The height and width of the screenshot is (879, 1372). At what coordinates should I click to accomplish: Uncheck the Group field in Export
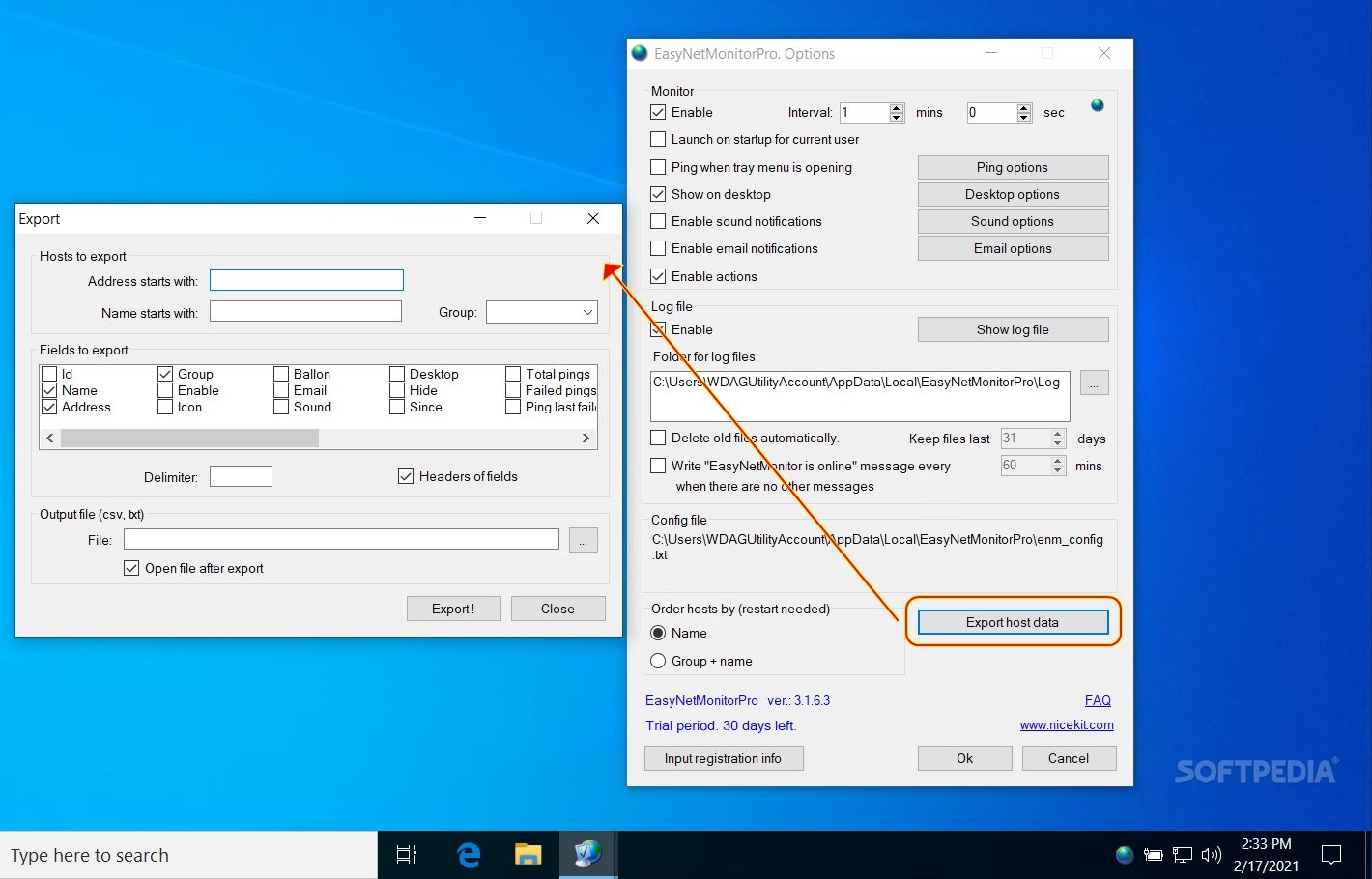(x=165, y=374)
